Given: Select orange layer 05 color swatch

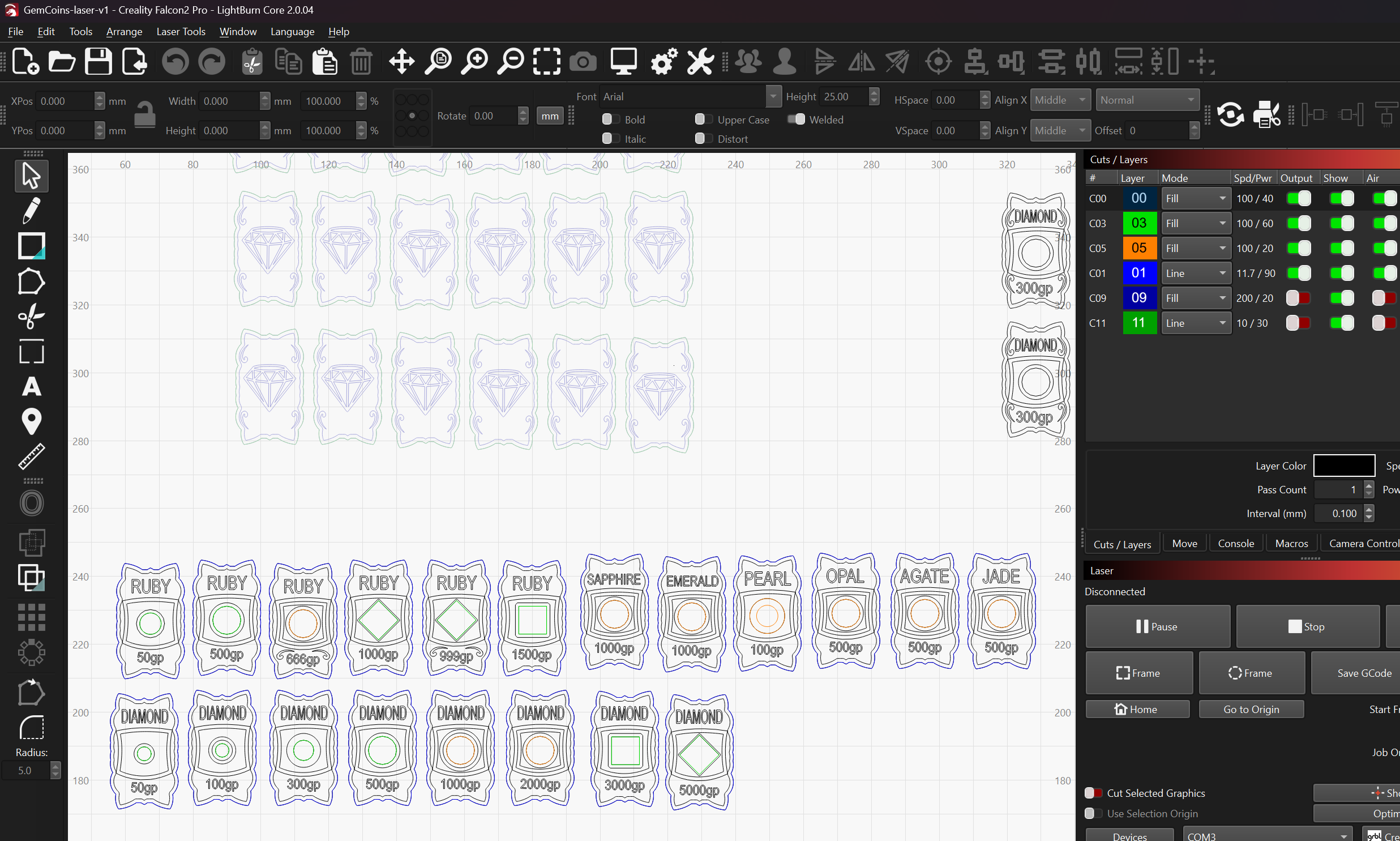Looking at the screenshot, I should pos(1139,248).
